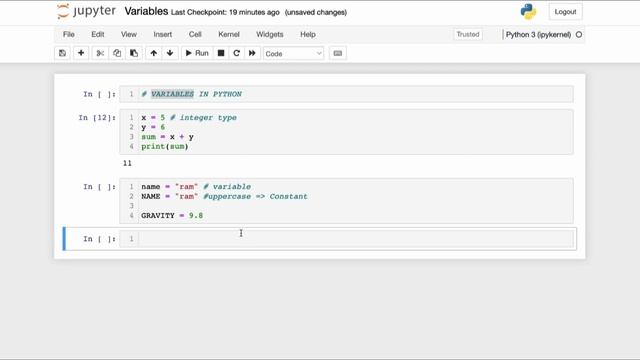
Task: Click the Python 3 (ipykernel) label
Action: 538,35
